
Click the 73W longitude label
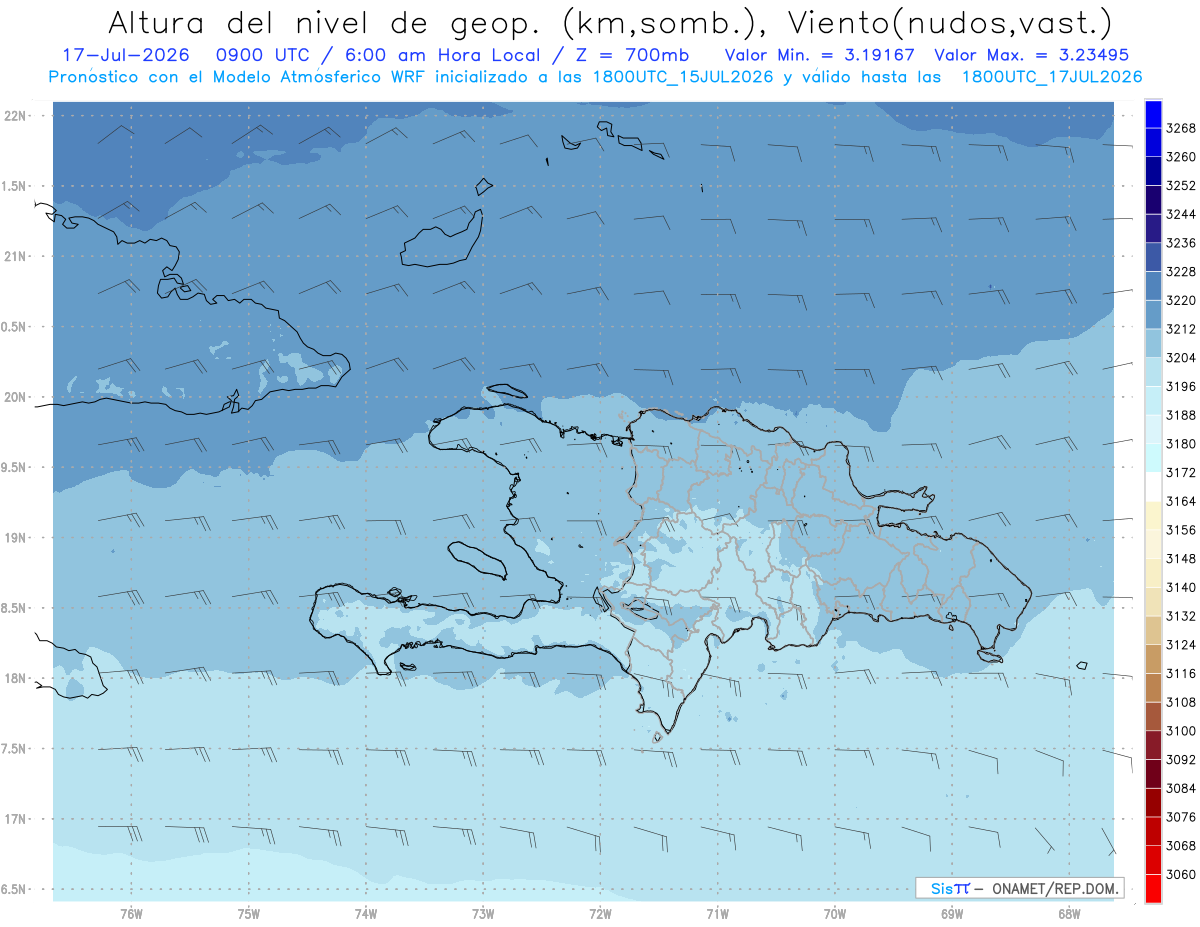(x=483, y=913)
